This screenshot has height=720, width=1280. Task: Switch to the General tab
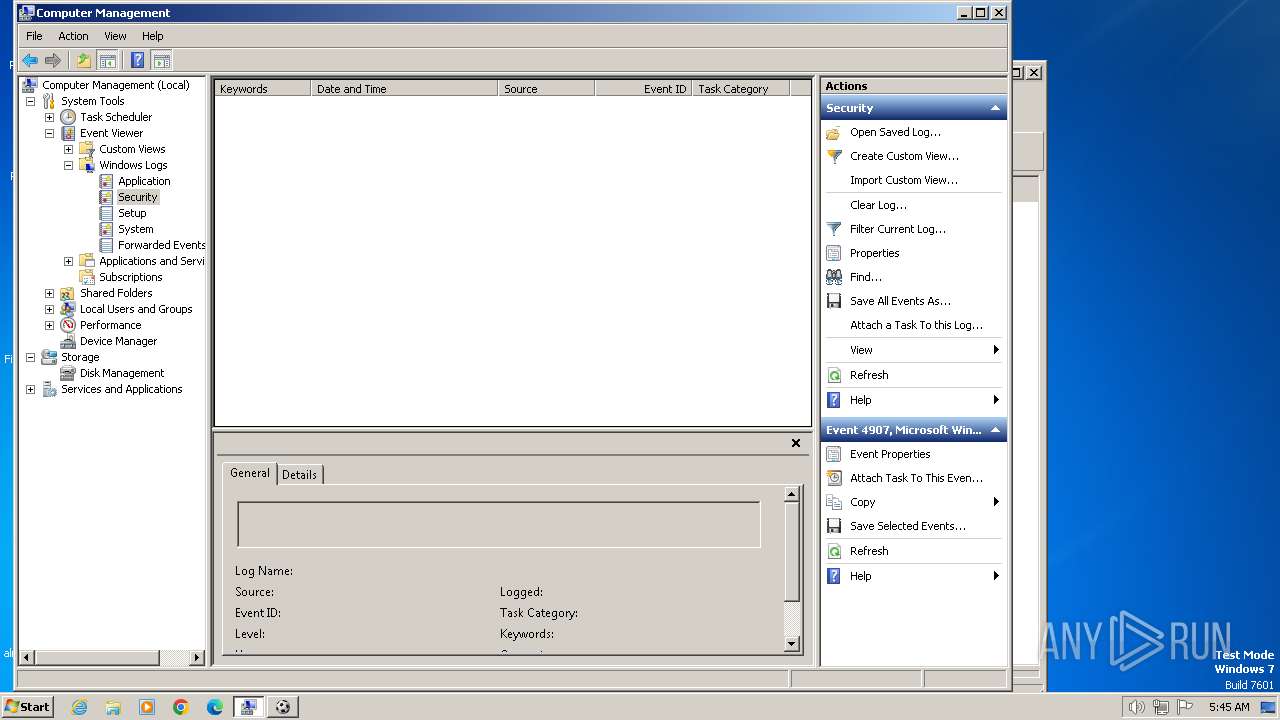250,473
